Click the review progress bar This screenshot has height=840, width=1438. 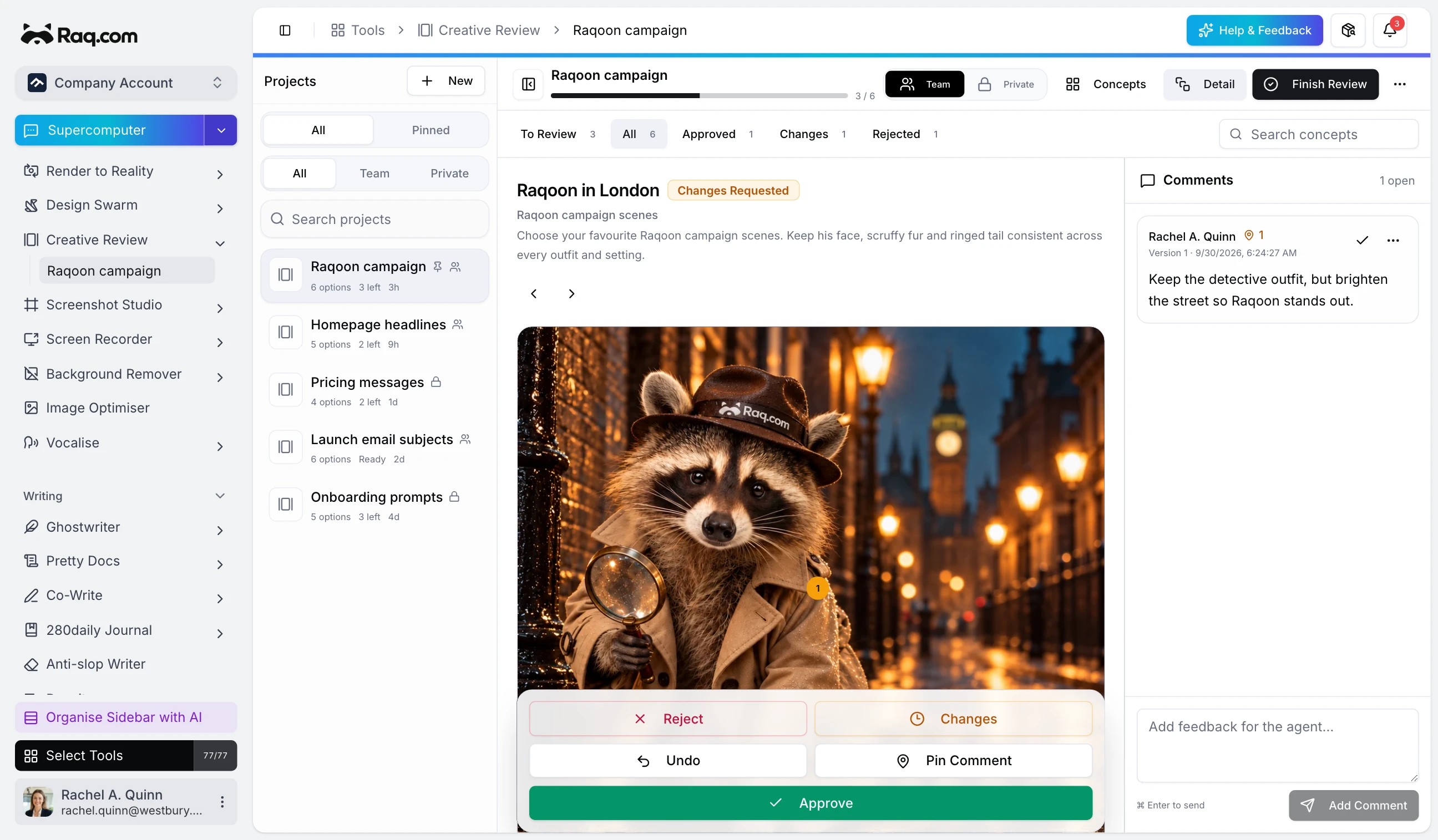click(699, 96)
